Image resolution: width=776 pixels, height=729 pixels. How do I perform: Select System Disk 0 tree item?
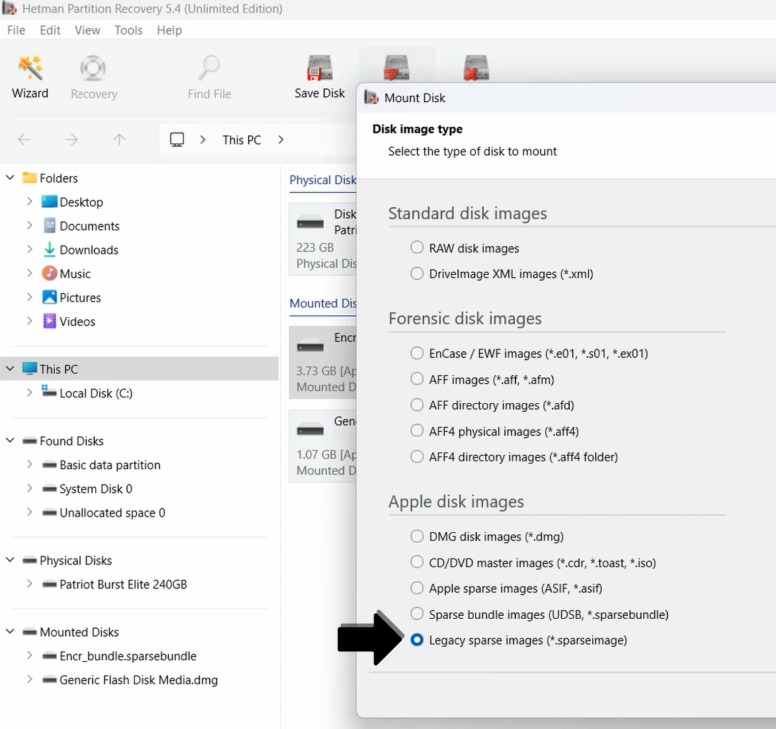pyautogui.click(x=96, y=488)
